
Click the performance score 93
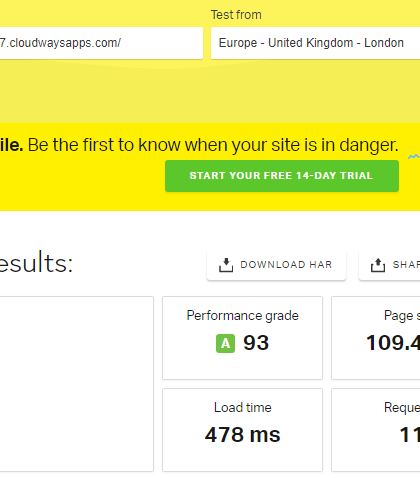coord(256,343)
